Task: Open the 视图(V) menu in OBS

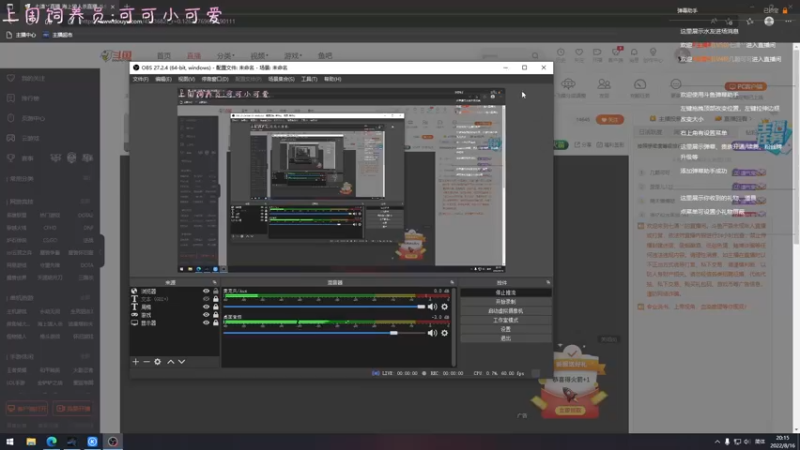Action: coord(186,79)
